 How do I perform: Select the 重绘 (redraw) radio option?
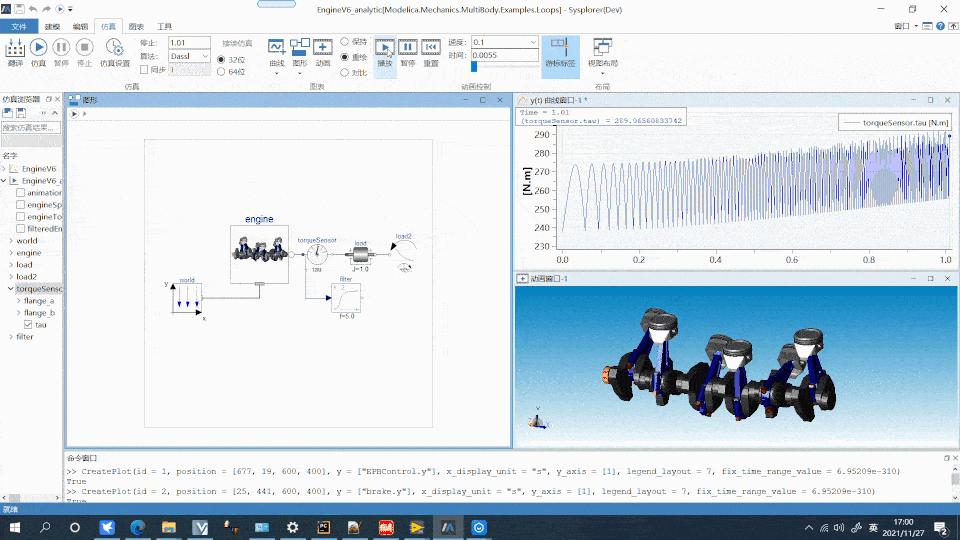coord(345,57)
